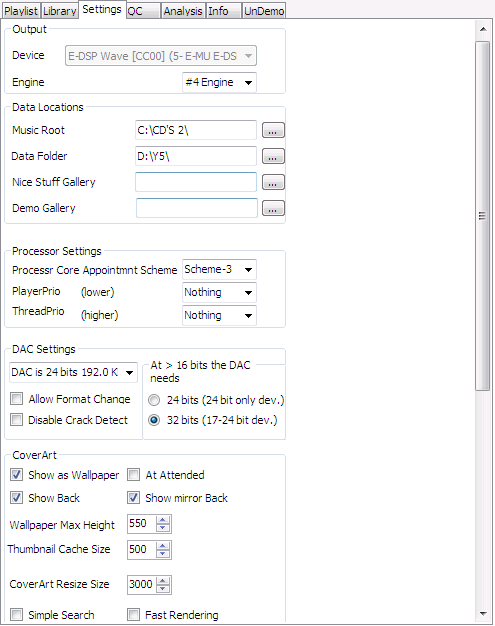Image resolution: width=495 pixels, height=626 pixels.
Task: Increase Wallpaper Max Height with up arrow
Action: (x=162, y=519)
